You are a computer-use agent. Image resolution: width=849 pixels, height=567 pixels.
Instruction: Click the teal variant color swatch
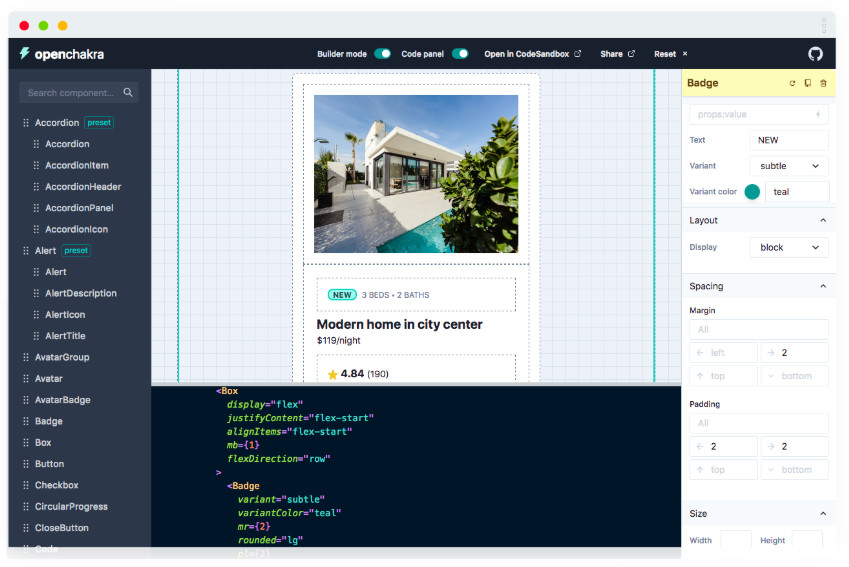[x=752, y=192]
